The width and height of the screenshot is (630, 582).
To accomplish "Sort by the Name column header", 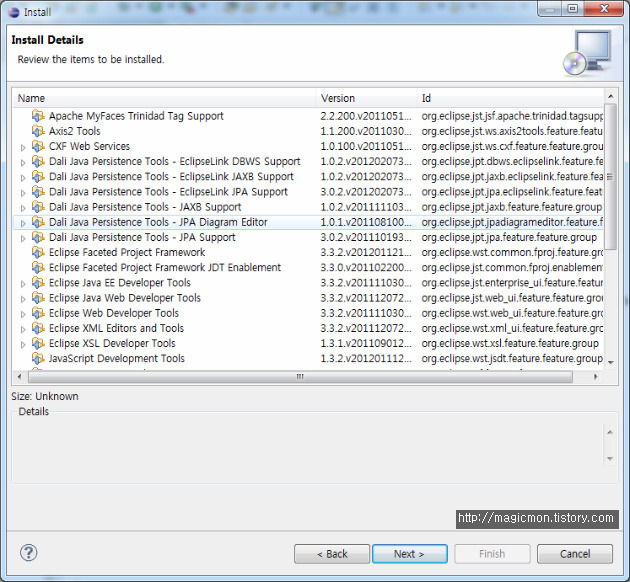I will click(165, 98).
